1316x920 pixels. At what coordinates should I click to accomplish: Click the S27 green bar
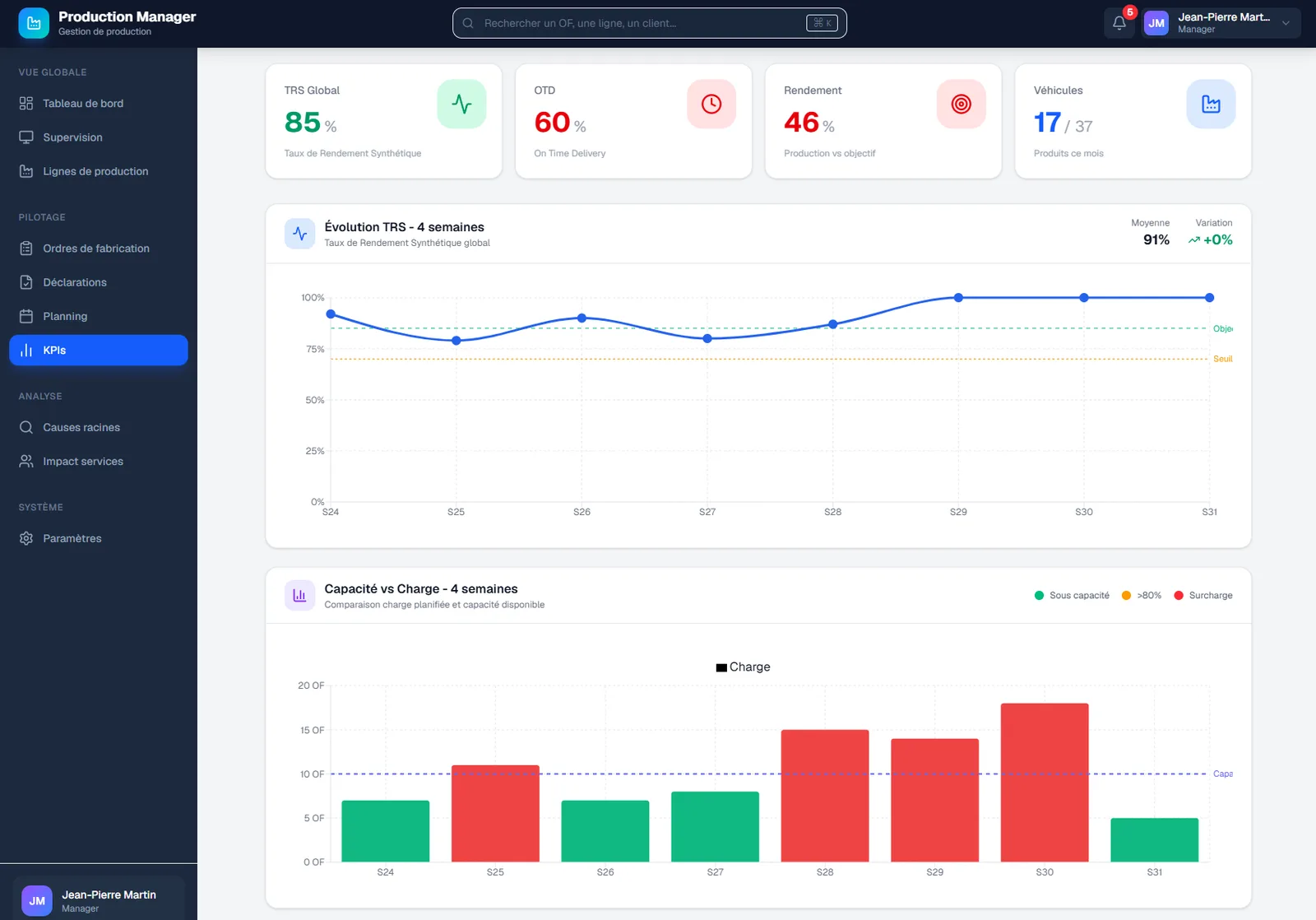click(716, 827)
